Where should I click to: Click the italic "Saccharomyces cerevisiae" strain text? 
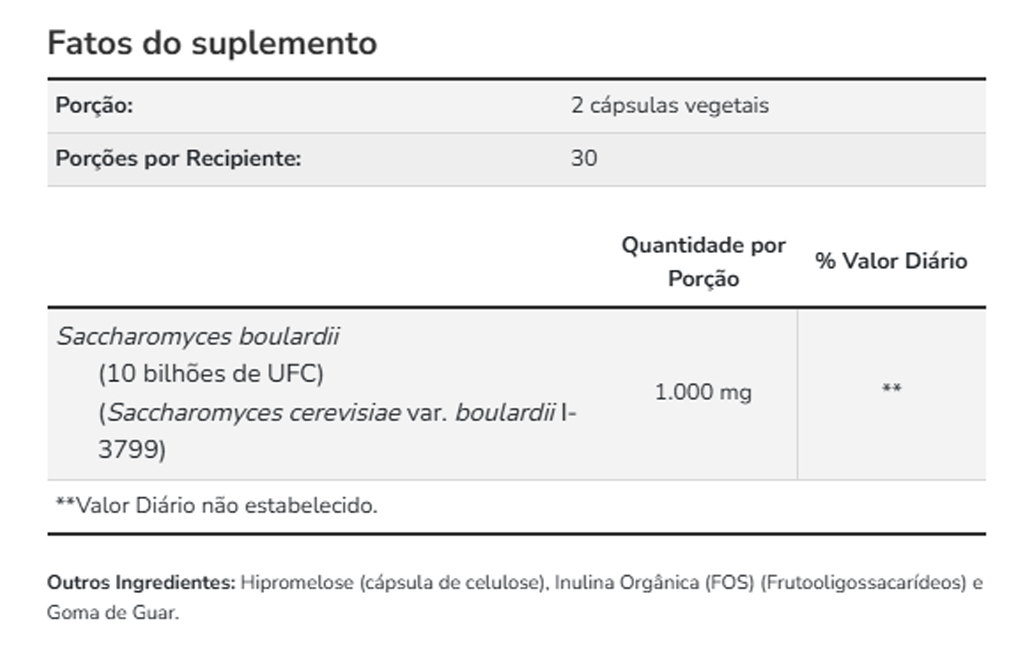click(254, 413)
